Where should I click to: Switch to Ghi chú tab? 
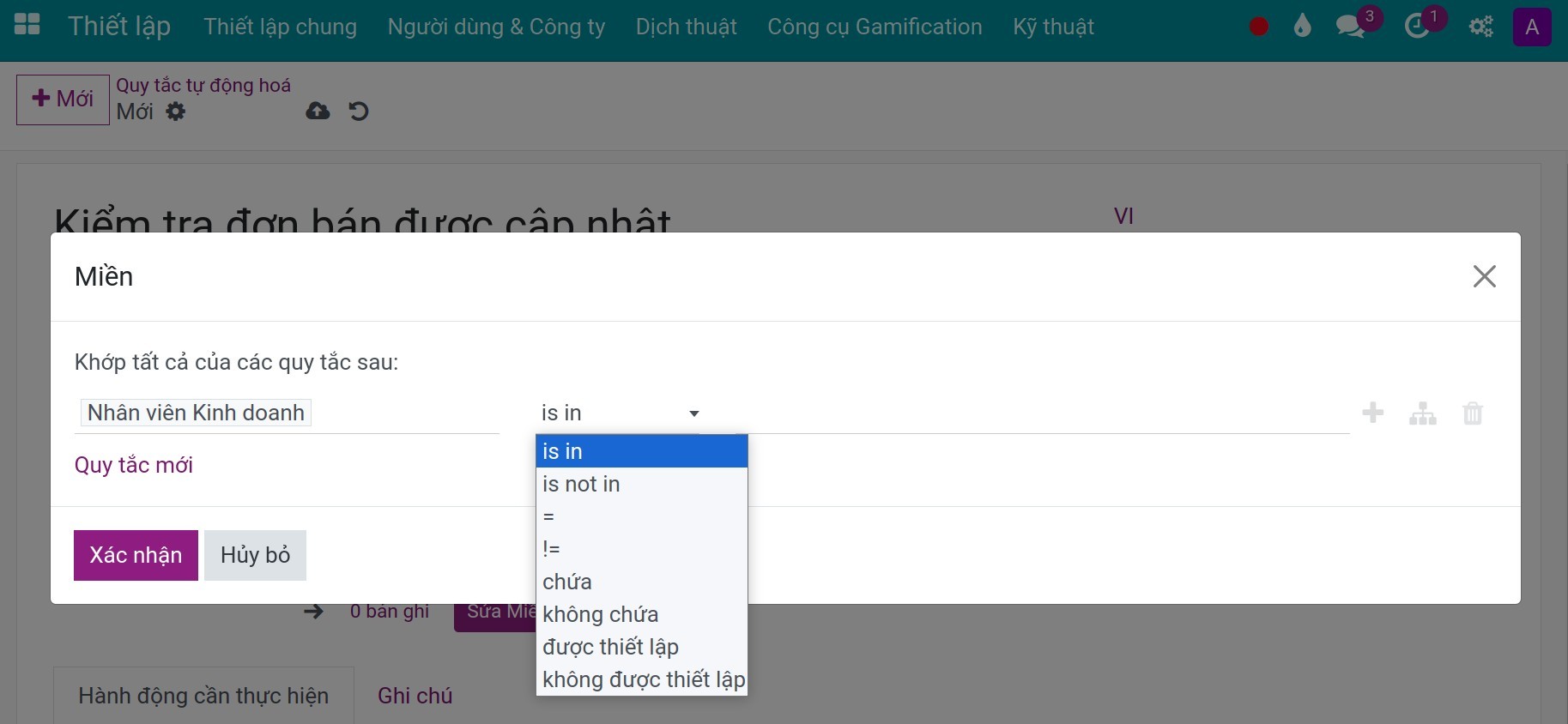pyautogui.click(x=415, y=696)
